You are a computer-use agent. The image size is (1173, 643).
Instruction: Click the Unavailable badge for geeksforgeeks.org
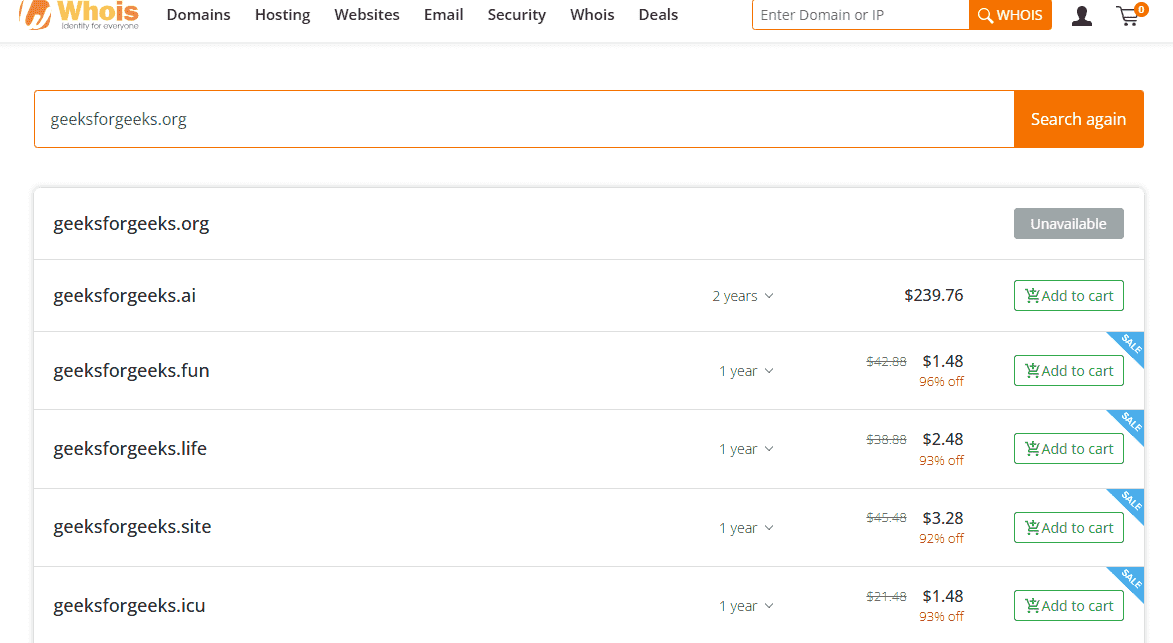click(x=1068, y=224)
